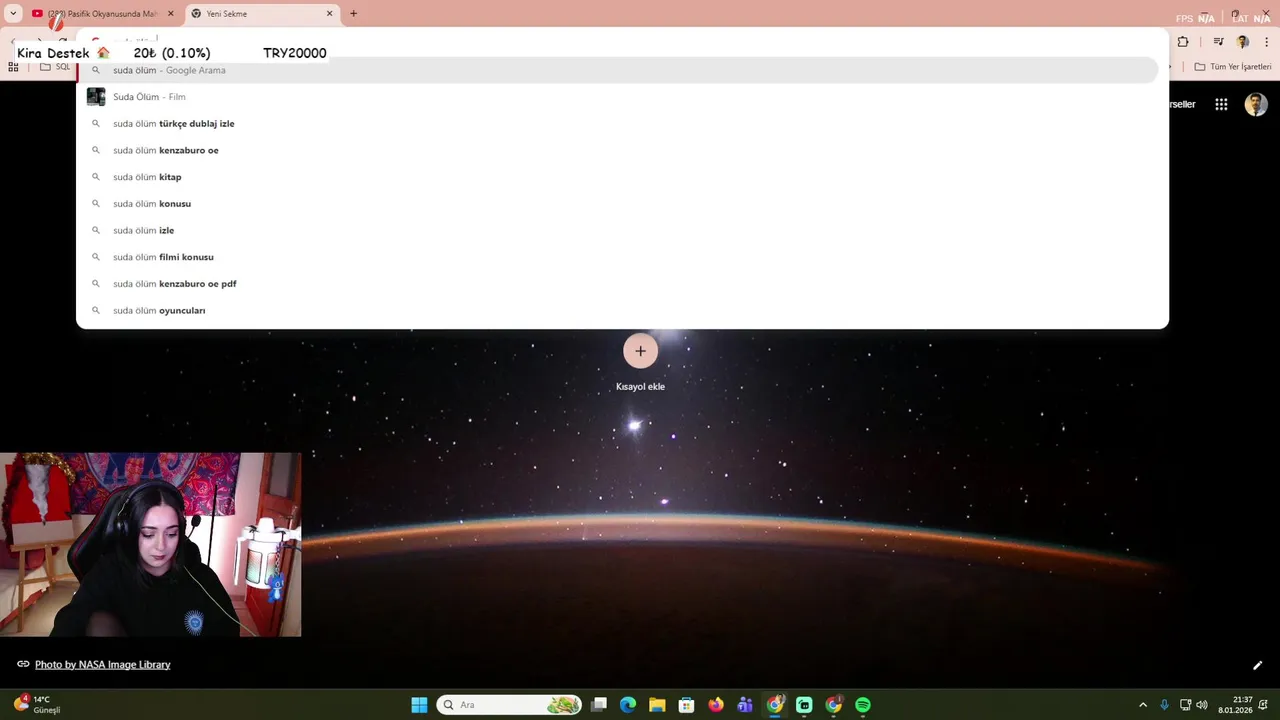The image size is (1280, 720).
Task: Open Microsoft Teams from taskbar
Action: point(745,705)
